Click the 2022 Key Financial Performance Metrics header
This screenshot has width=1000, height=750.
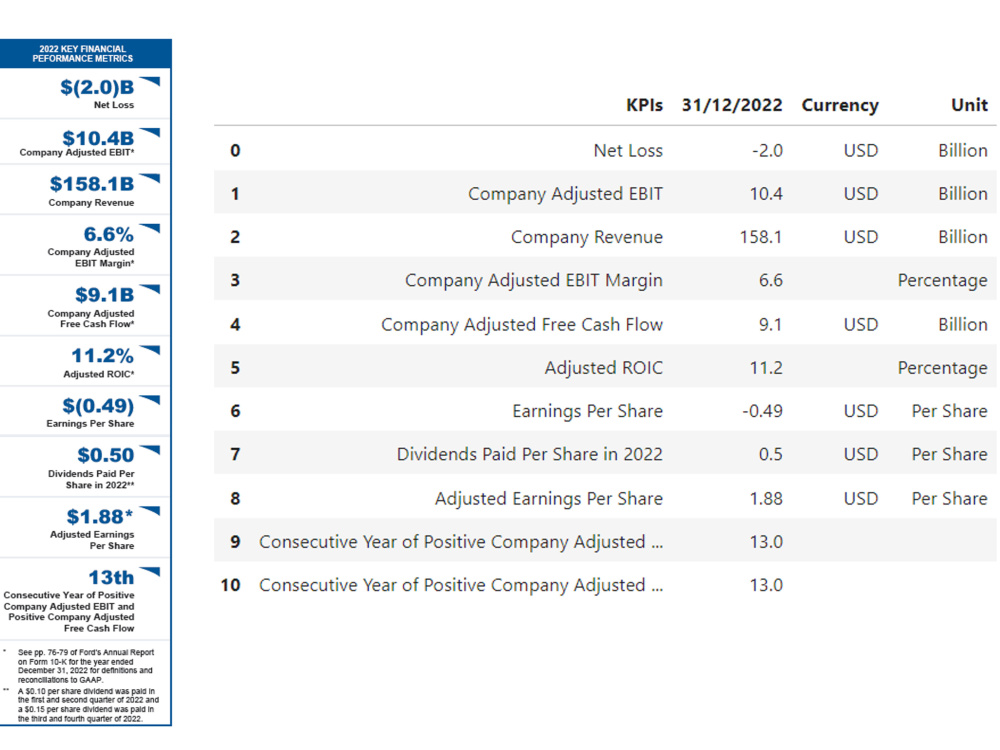click(84, 54)
